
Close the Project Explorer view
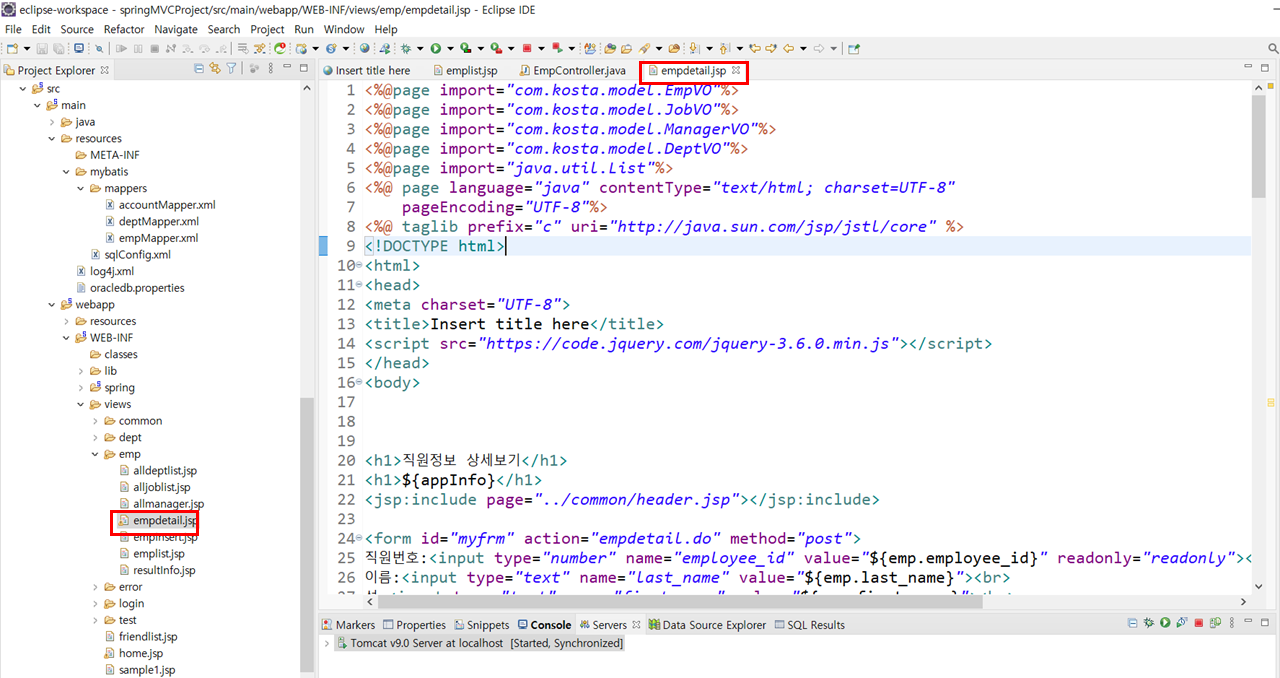point(105,70)
